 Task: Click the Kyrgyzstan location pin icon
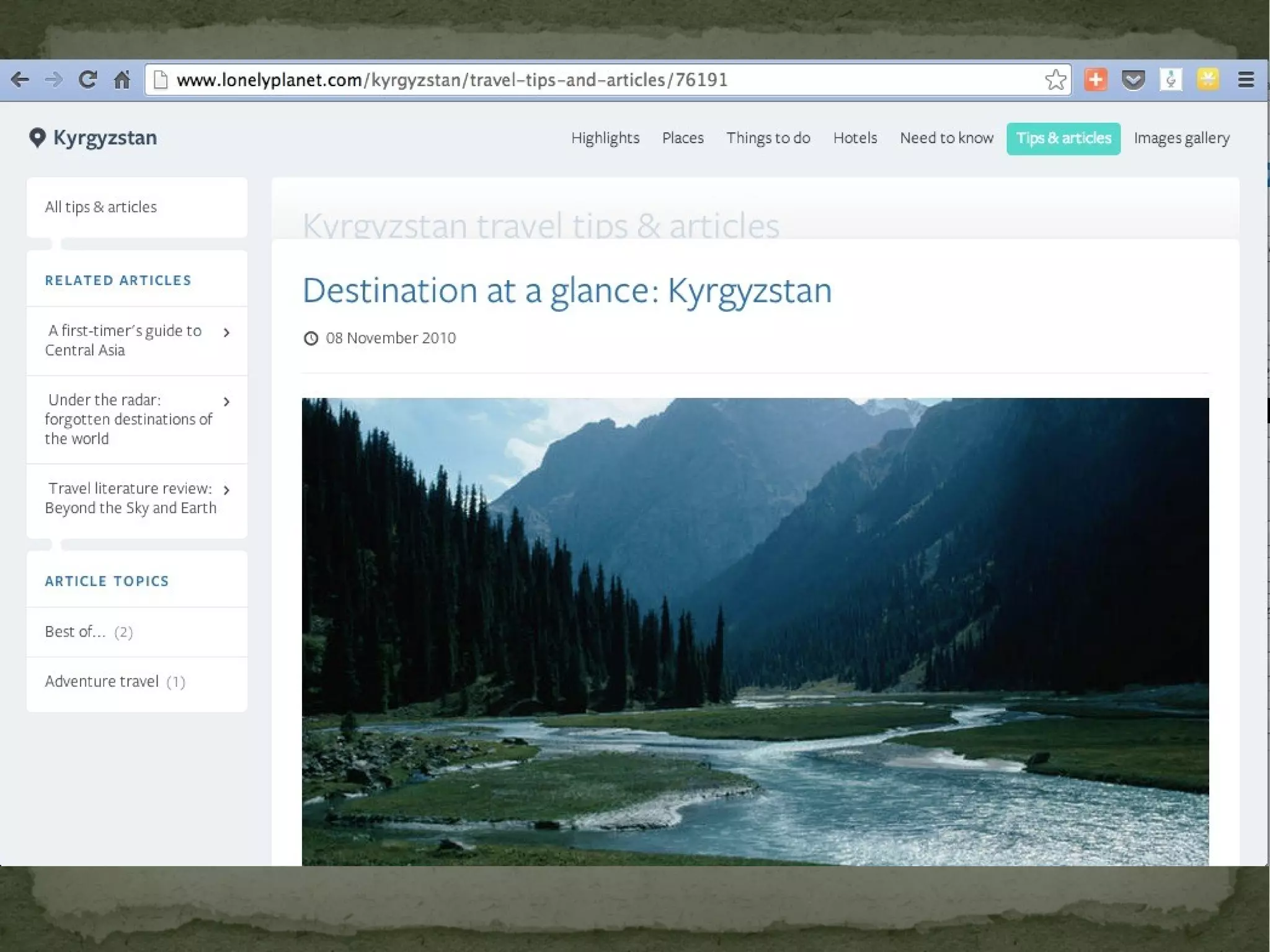pos(37,138)
